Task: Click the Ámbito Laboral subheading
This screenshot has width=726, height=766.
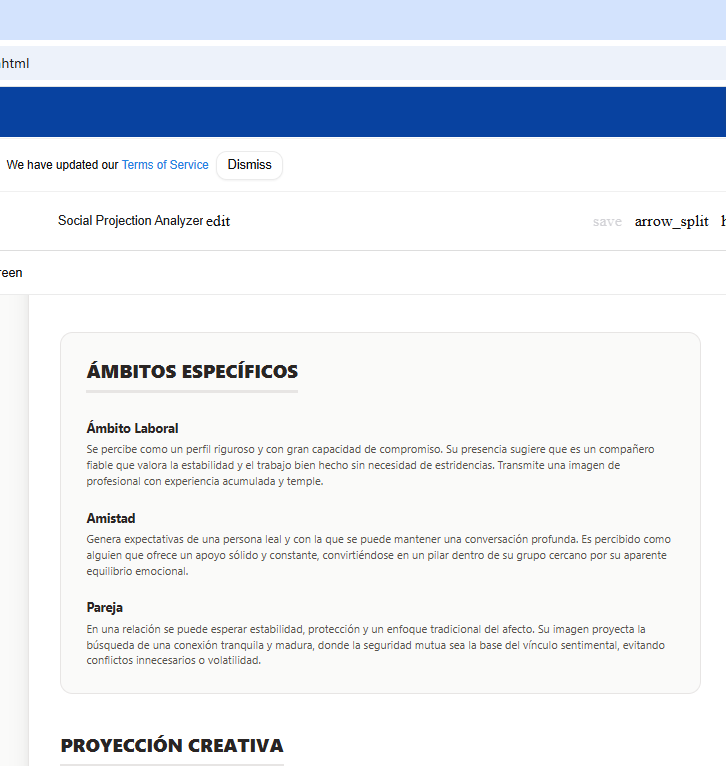Action: pyautogui.click(x=132, y=428)
